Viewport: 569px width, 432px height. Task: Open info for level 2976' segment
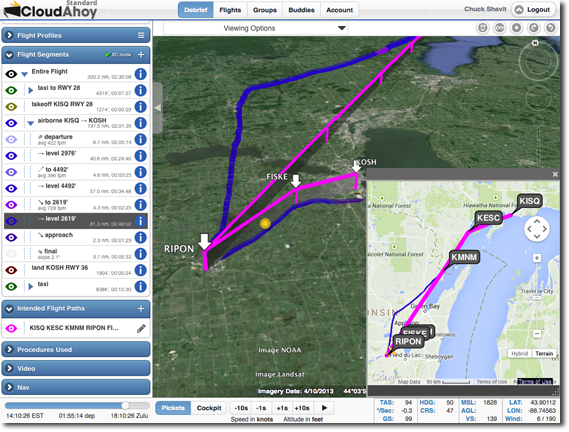tap(140, 155)
